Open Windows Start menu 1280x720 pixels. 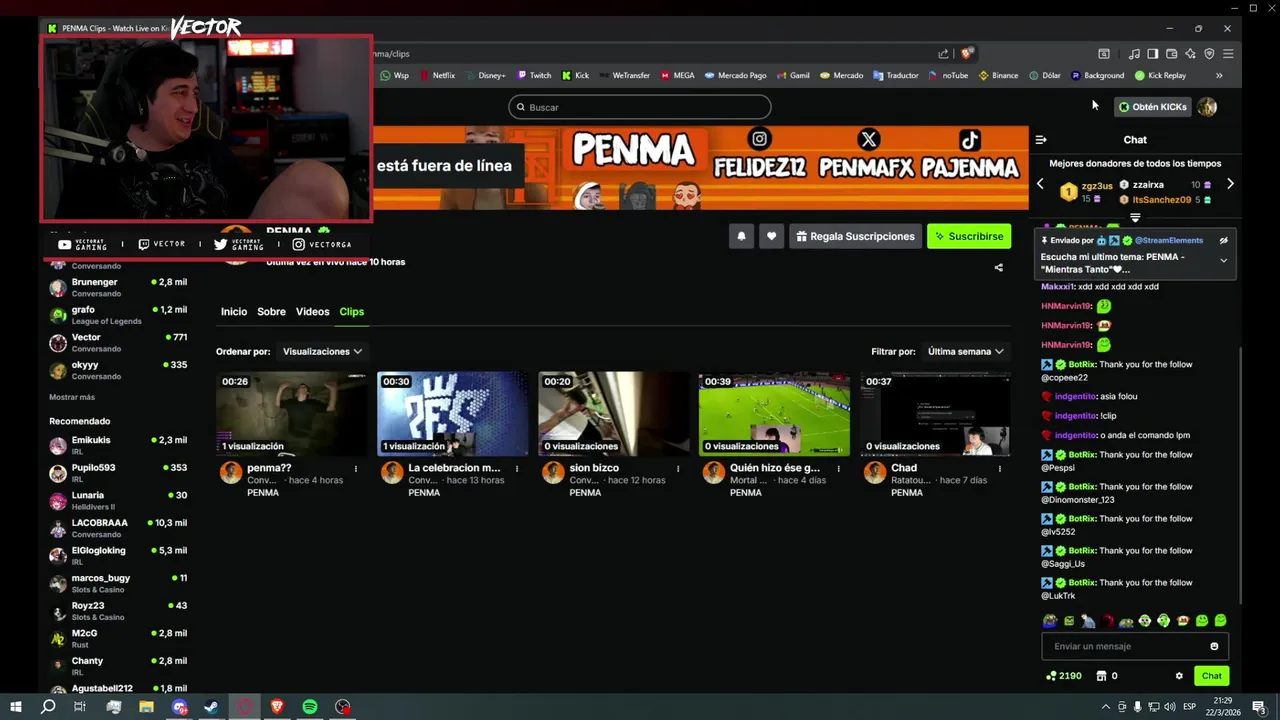(x=15, y=707)
